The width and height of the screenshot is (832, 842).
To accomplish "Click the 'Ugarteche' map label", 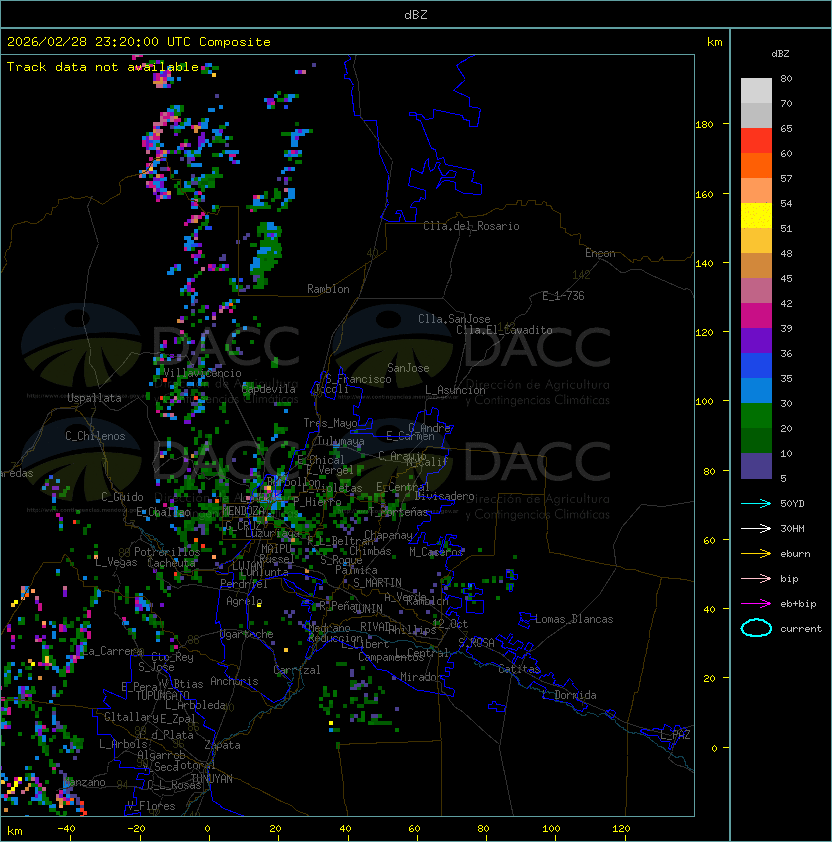I will tap(247, 634).
